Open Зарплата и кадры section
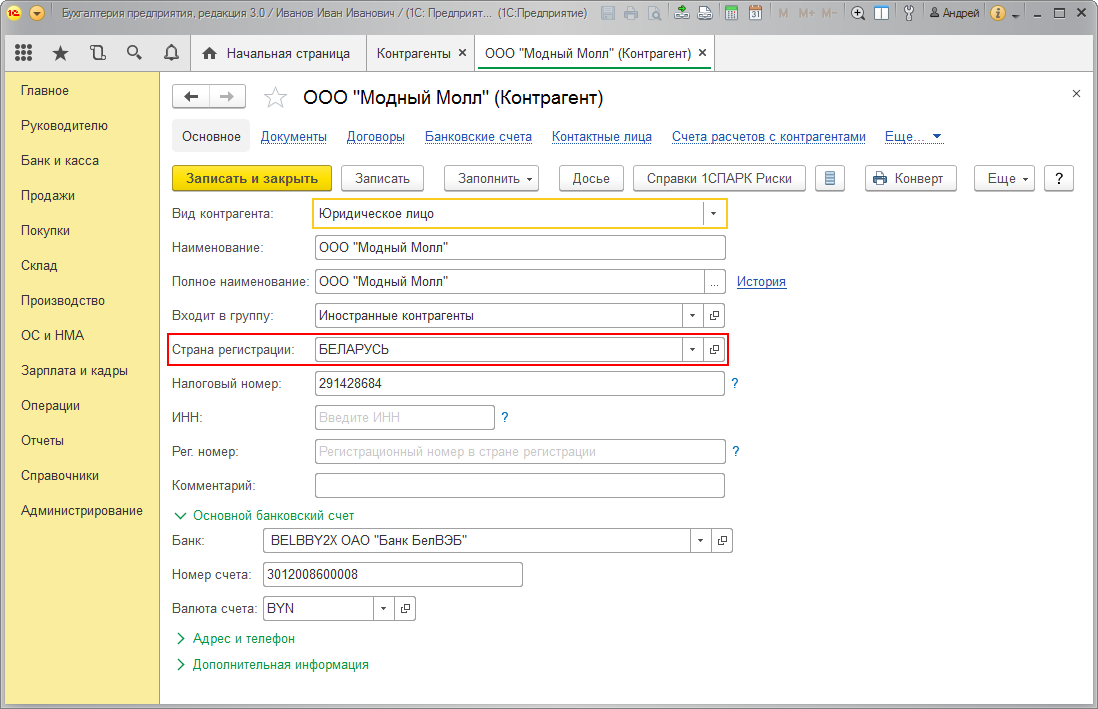Viewport: 1098px width, 709px height. point(74,370)
